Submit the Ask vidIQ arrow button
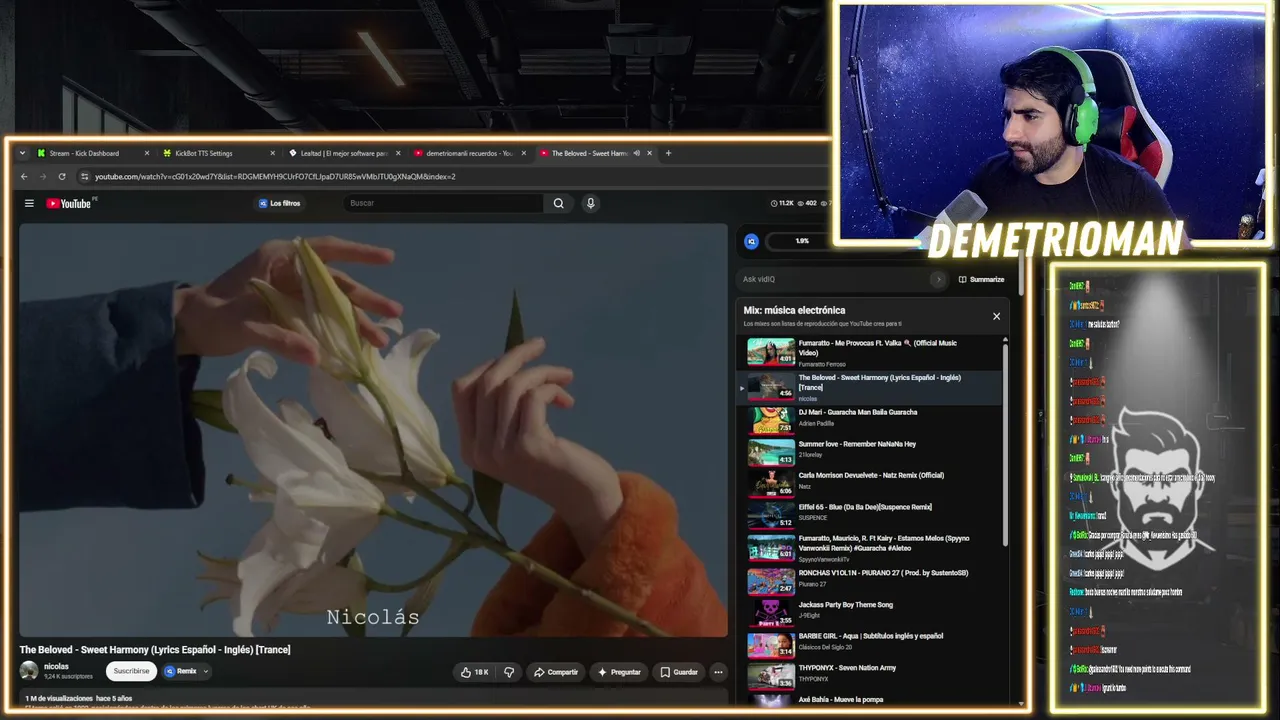 pos(938,279)
